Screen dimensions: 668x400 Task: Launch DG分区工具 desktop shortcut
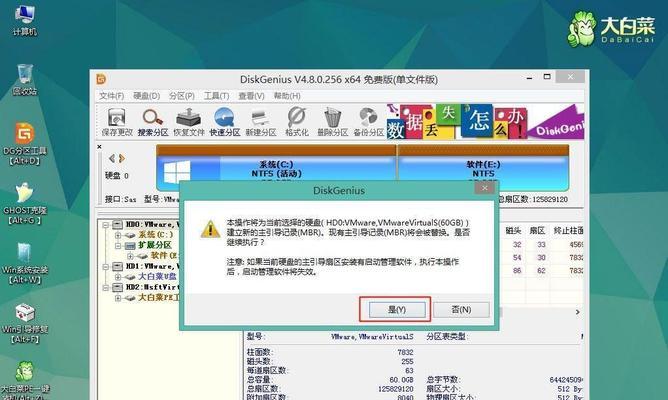pos(25,144)
